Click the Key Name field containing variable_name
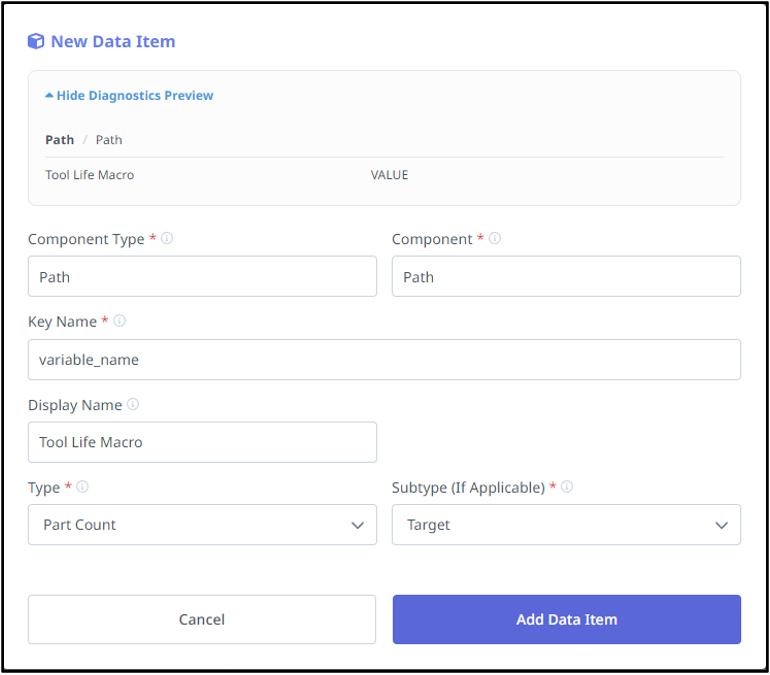Image resolution: width=770 pixels, height=675 pixels. tap(384, 360)
